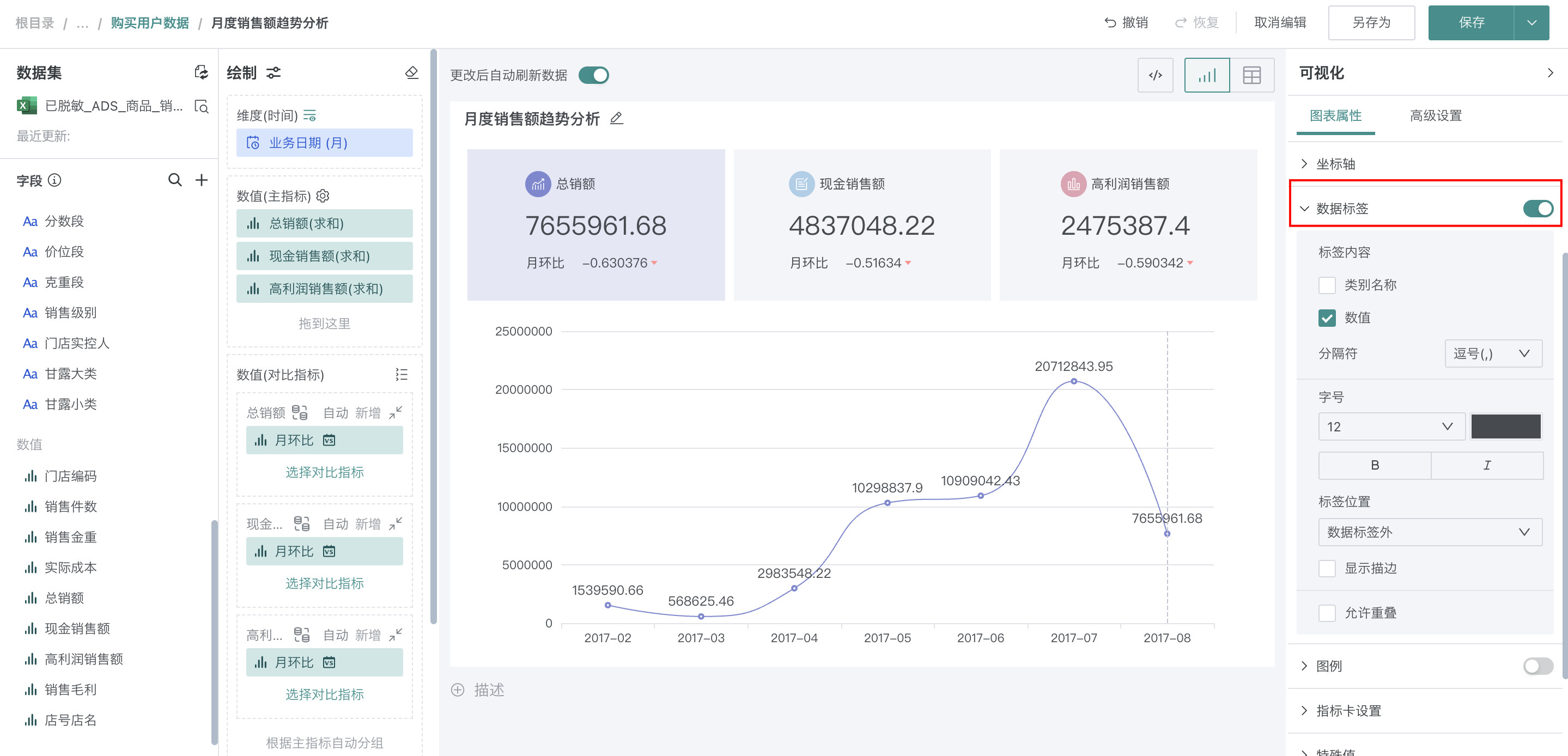This screenshot has height=756, width=1568.
Task: Click the 另存为 button
Action: coord(1371,23)
